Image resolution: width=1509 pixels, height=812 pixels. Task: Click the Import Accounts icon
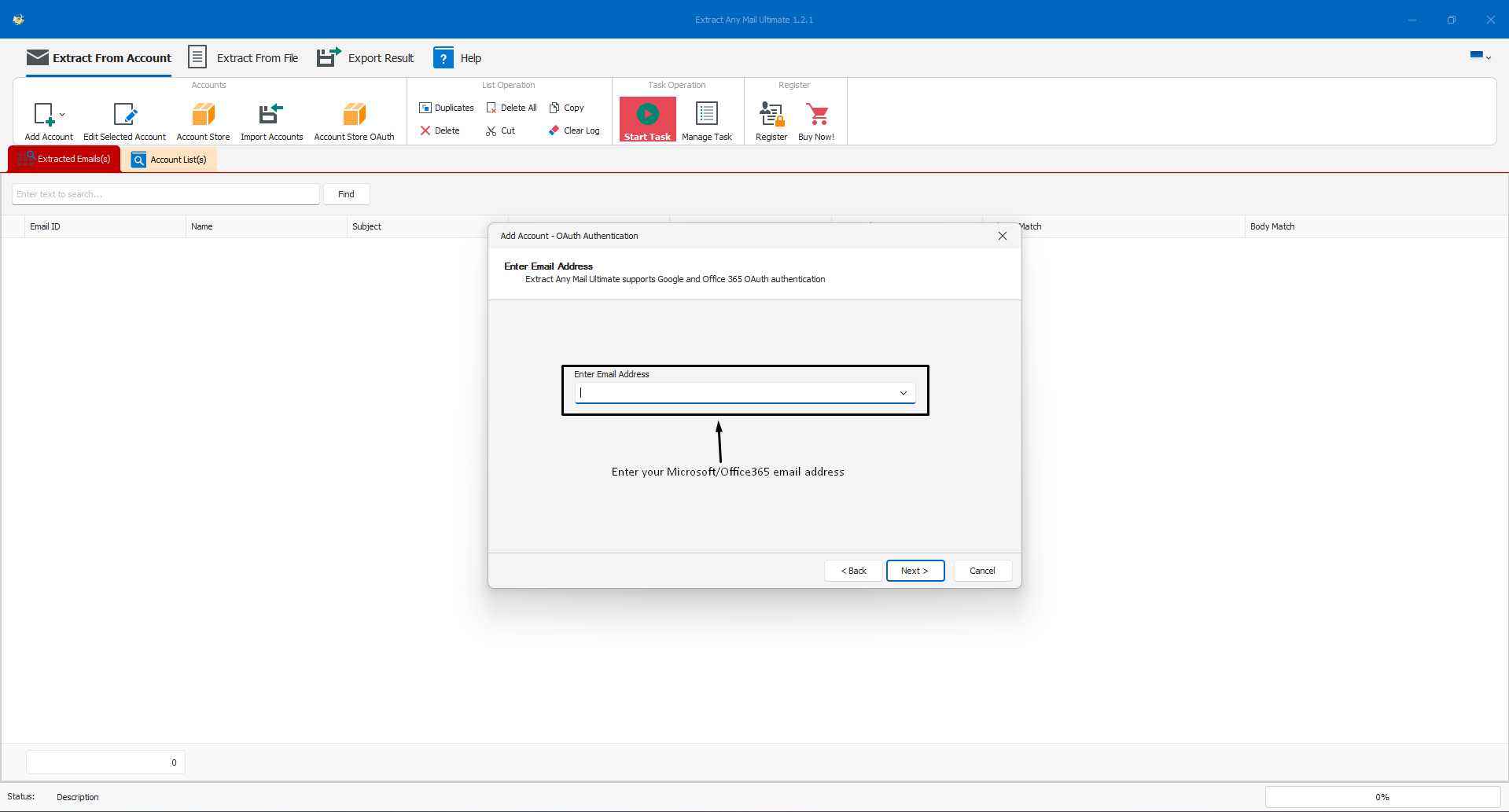271,115
